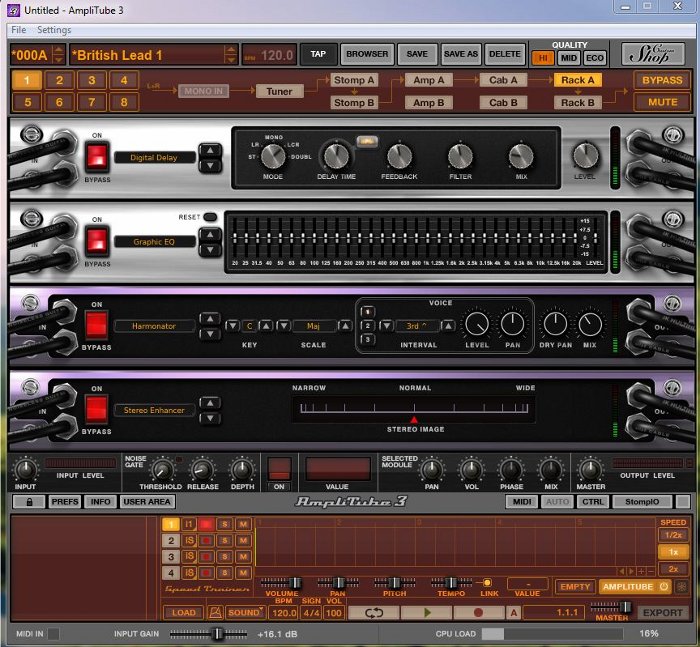700x647 pixels.
Task: Click the selected module PHASE knob
Action: click(511, 469)
